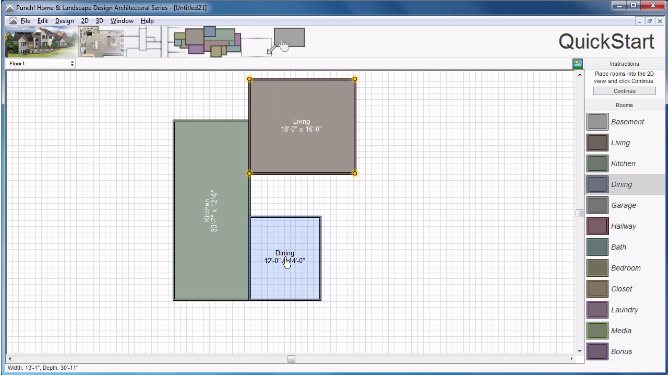Select the Bath room swatch
This screenshot has width=668, height=375.
pyautogui.click(x=597, y=247)
